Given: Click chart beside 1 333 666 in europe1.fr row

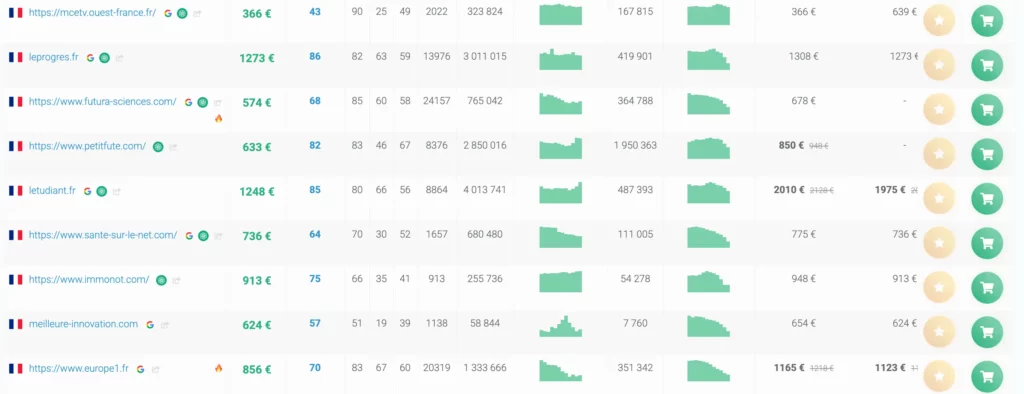Looking at the screenshot, I should [560, 370].
